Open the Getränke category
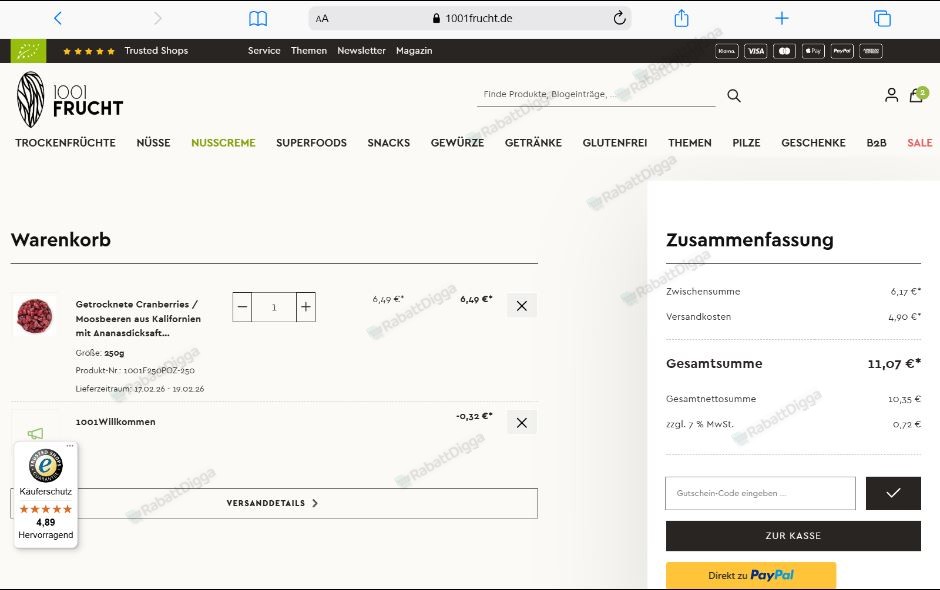This screenshot has height=590, width=940. pyautogui.click(x=533, y=143)
